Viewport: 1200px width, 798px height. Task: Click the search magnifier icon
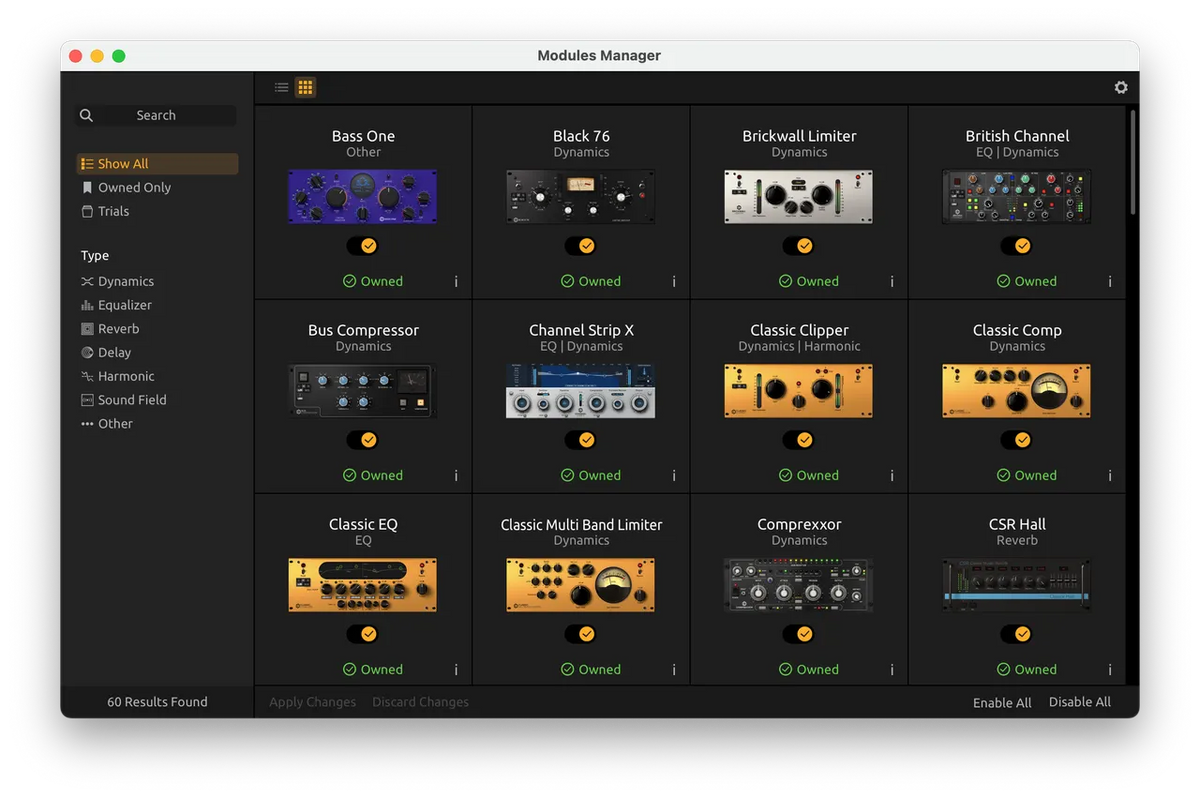(86, 115)
